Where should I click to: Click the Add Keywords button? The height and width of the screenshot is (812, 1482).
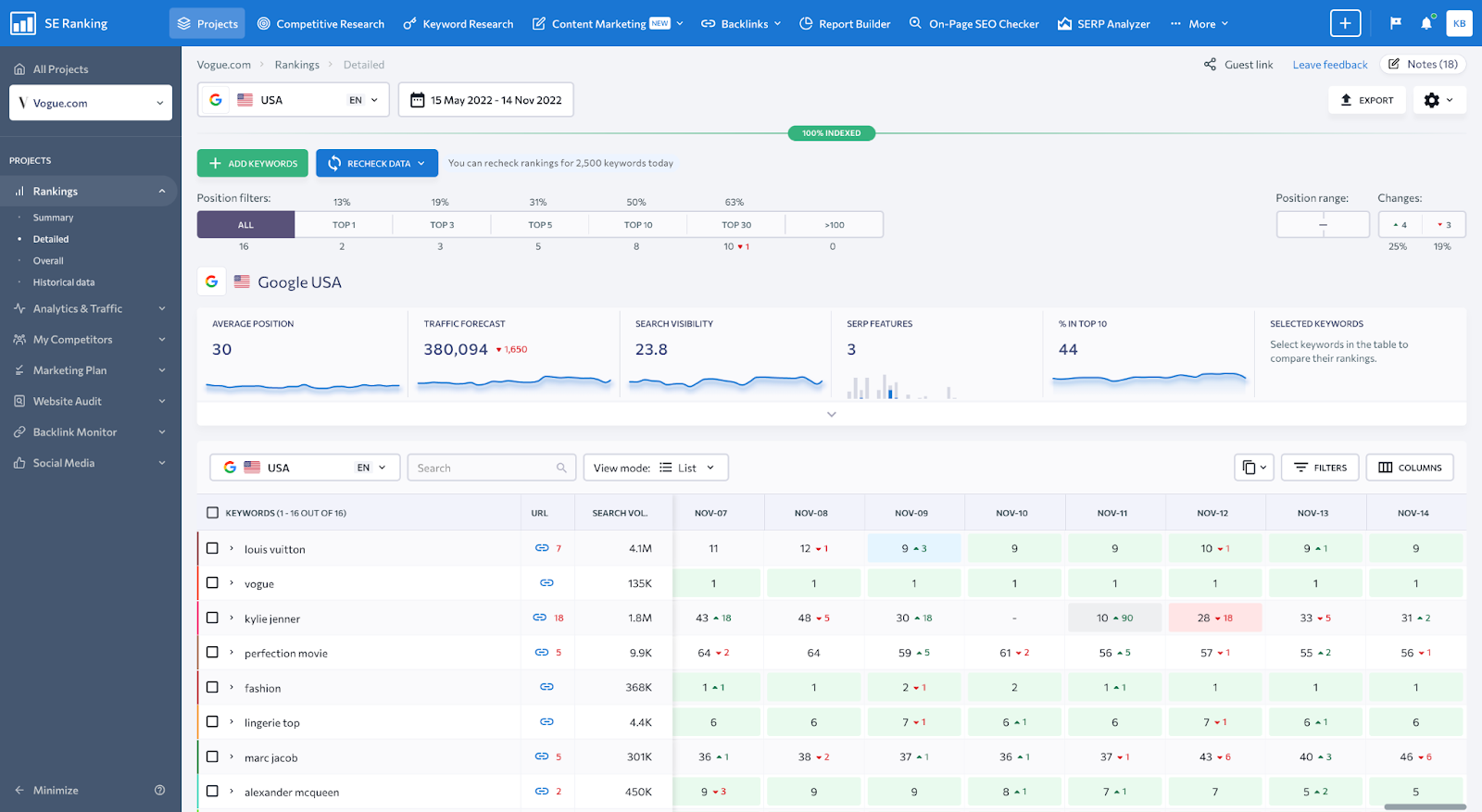point(252,163)
